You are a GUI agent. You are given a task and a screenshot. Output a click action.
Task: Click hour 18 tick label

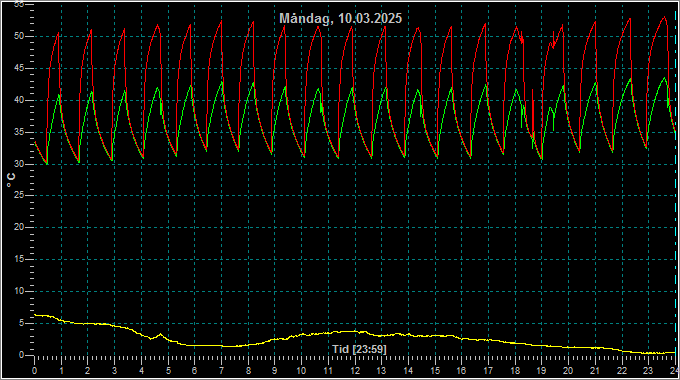pyautogui.click(x=515, y=371)
